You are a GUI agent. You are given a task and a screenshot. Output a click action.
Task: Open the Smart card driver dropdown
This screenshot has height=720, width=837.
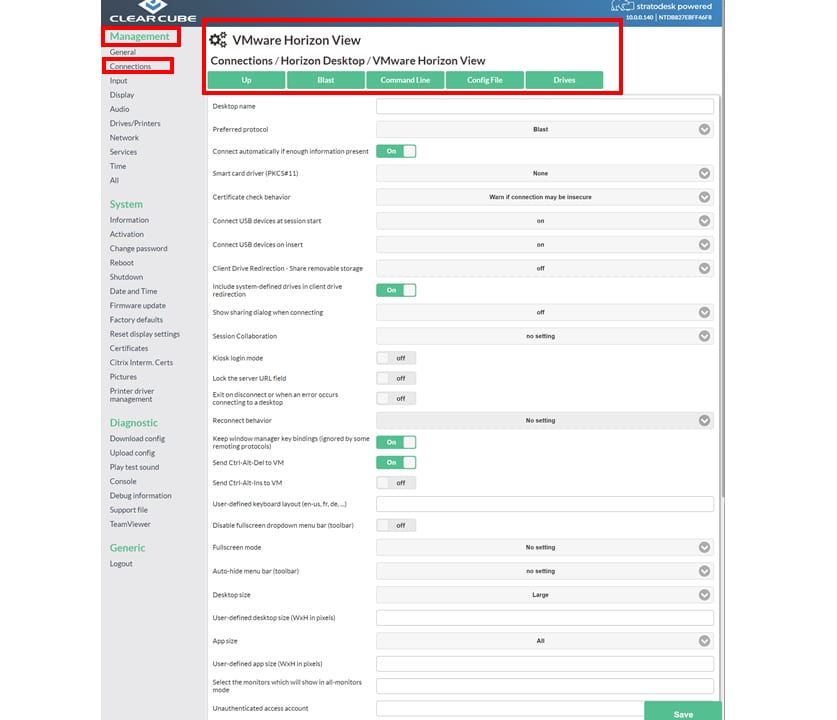coord(544,173)
